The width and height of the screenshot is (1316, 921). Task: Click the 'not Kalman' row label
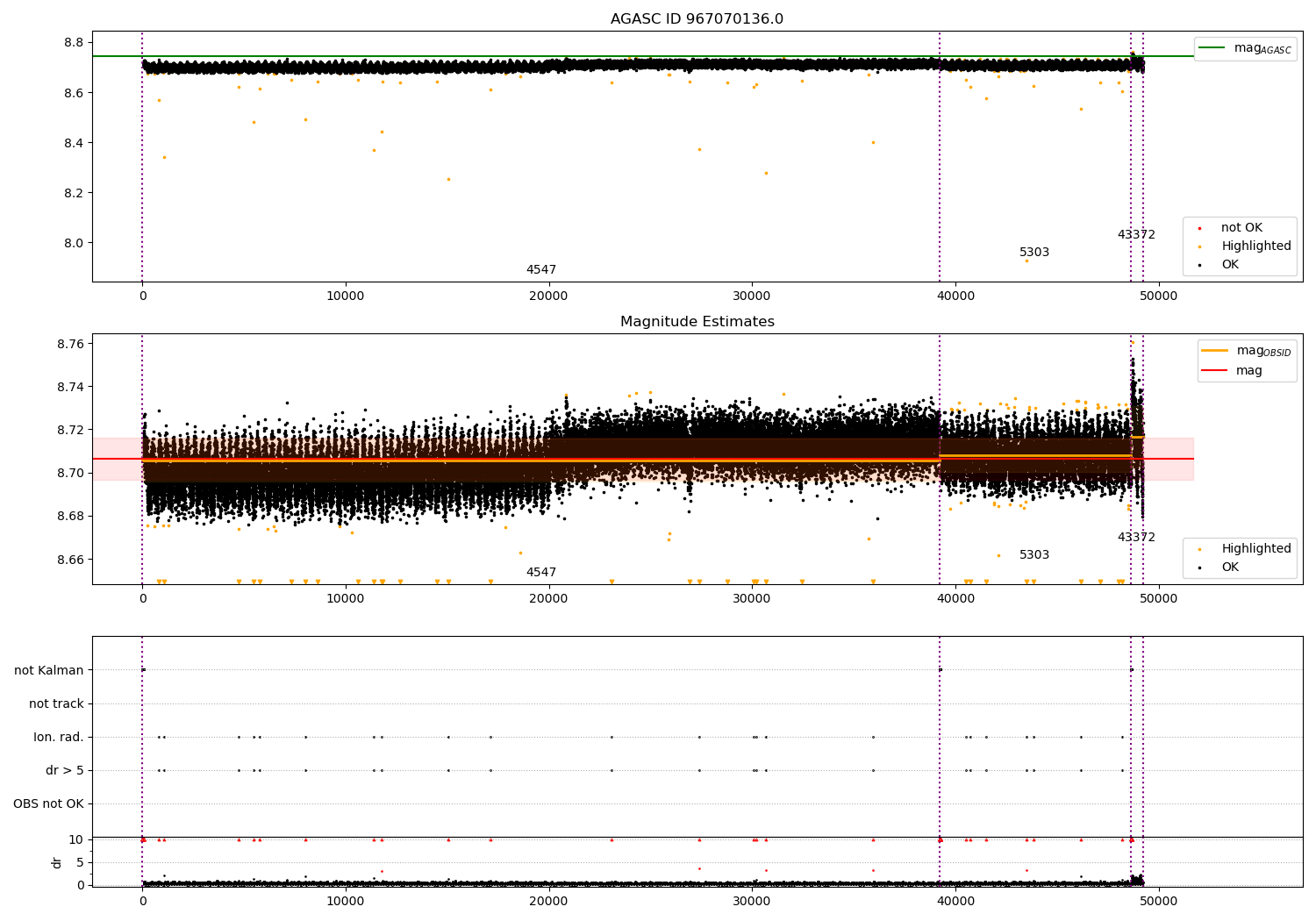[49, 670]
